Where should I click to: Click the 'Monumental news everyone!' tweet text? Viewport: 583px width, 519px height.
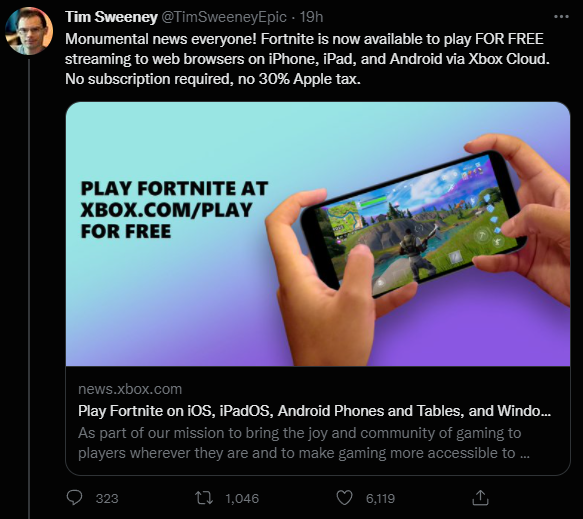[x=307, y=59]
